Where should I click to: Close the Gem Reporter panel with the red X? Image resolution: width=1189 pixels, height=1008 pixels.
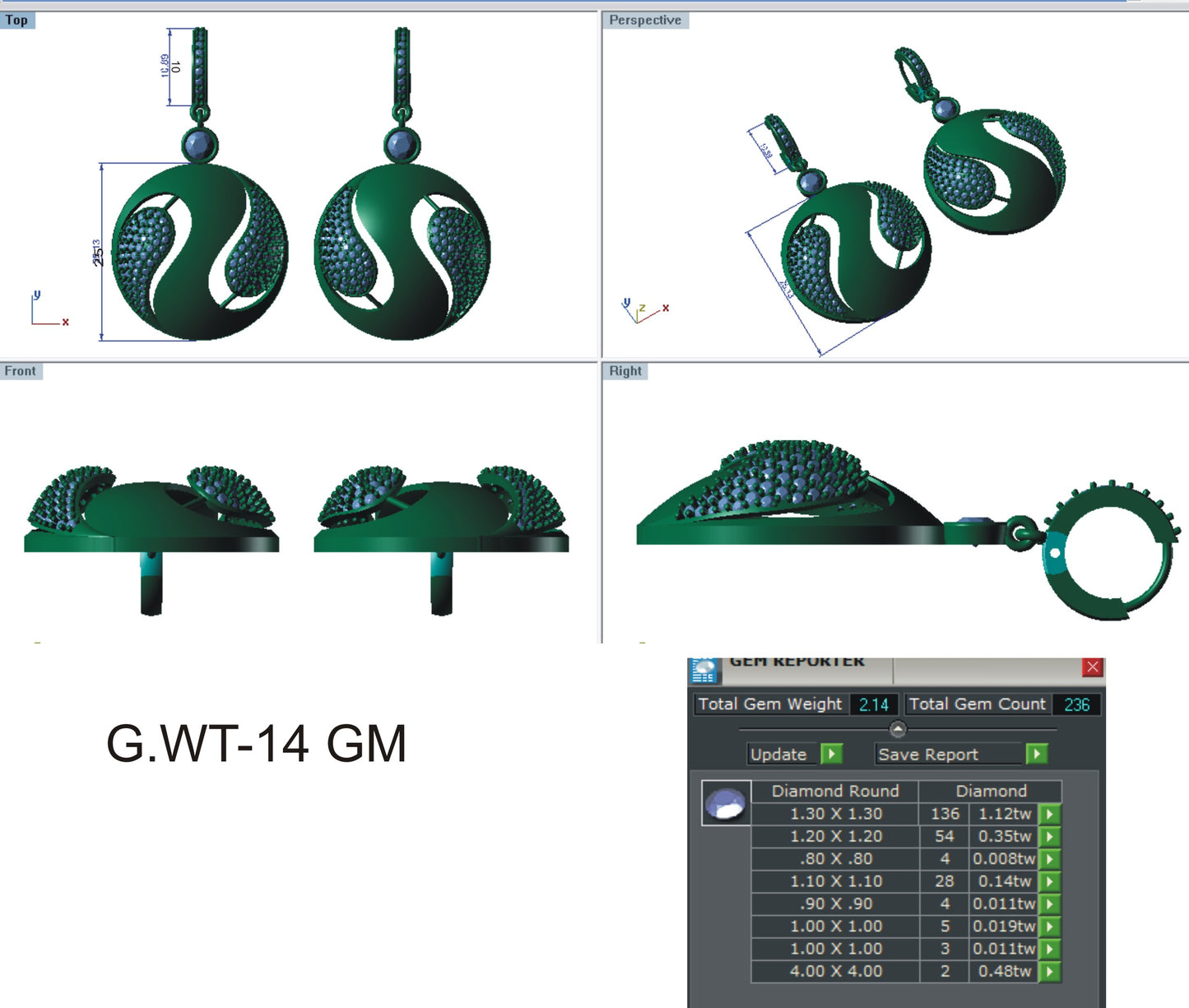1094,666
